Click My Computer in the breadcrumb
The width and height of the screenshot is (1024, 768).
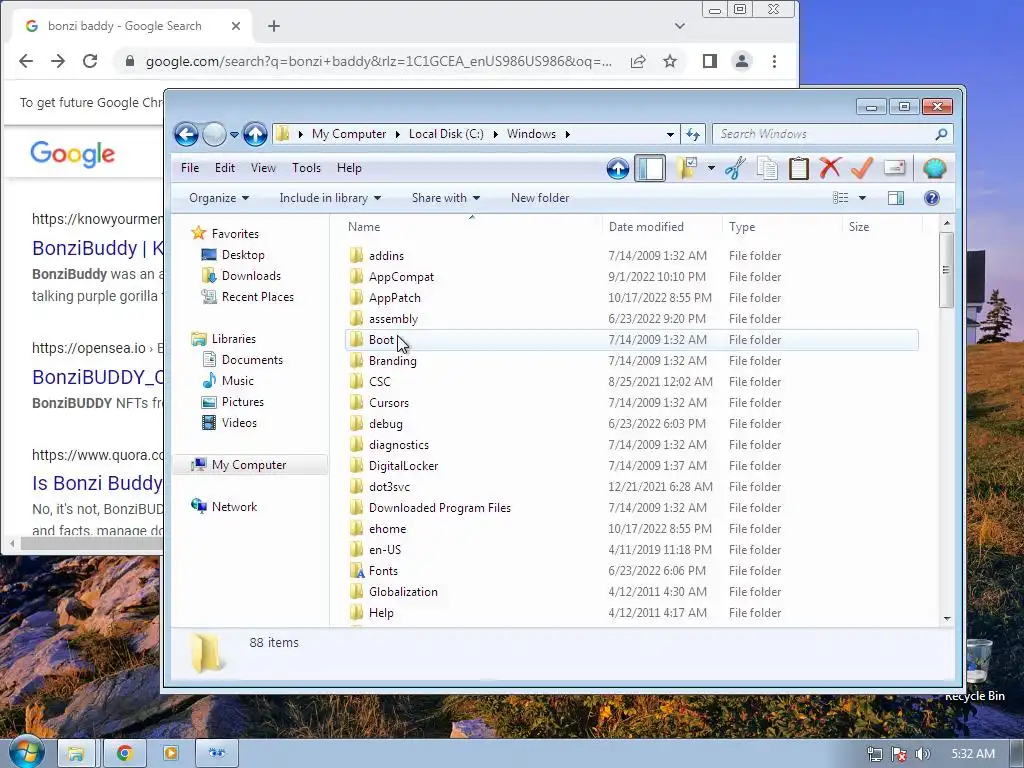pyautogui.click(x=349, y=134)
